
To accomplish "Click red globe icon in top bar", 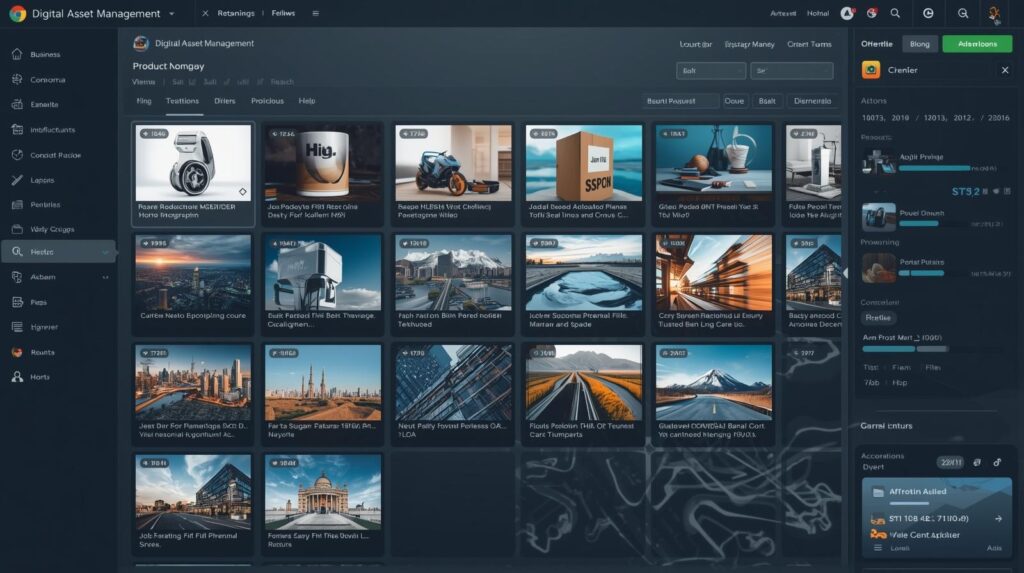I will click(871, 13).
